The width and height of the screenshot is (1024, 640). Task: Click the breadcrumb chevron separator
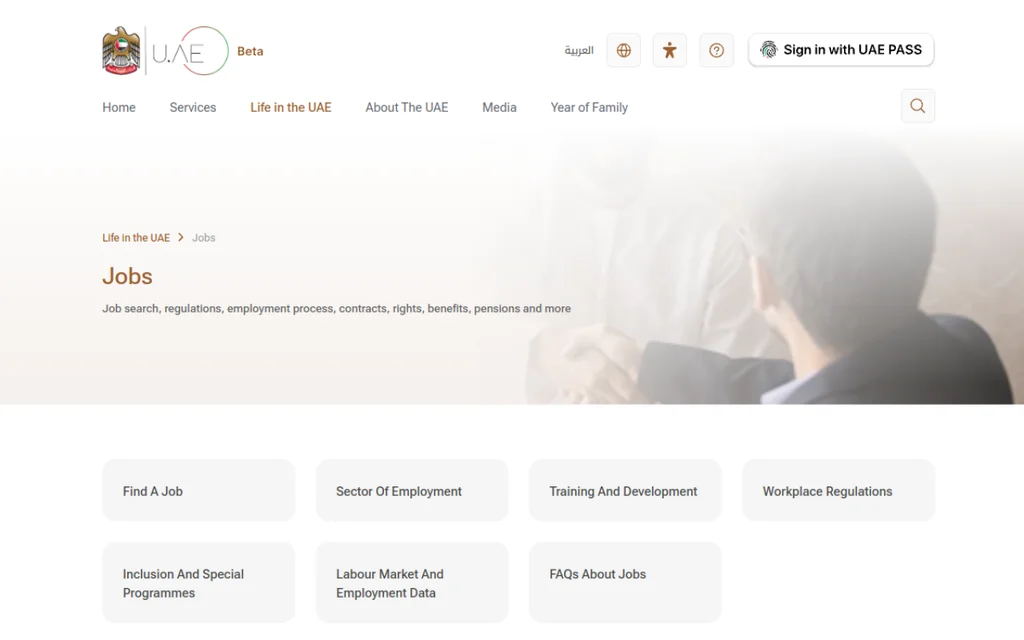click(x=181, y=238)
